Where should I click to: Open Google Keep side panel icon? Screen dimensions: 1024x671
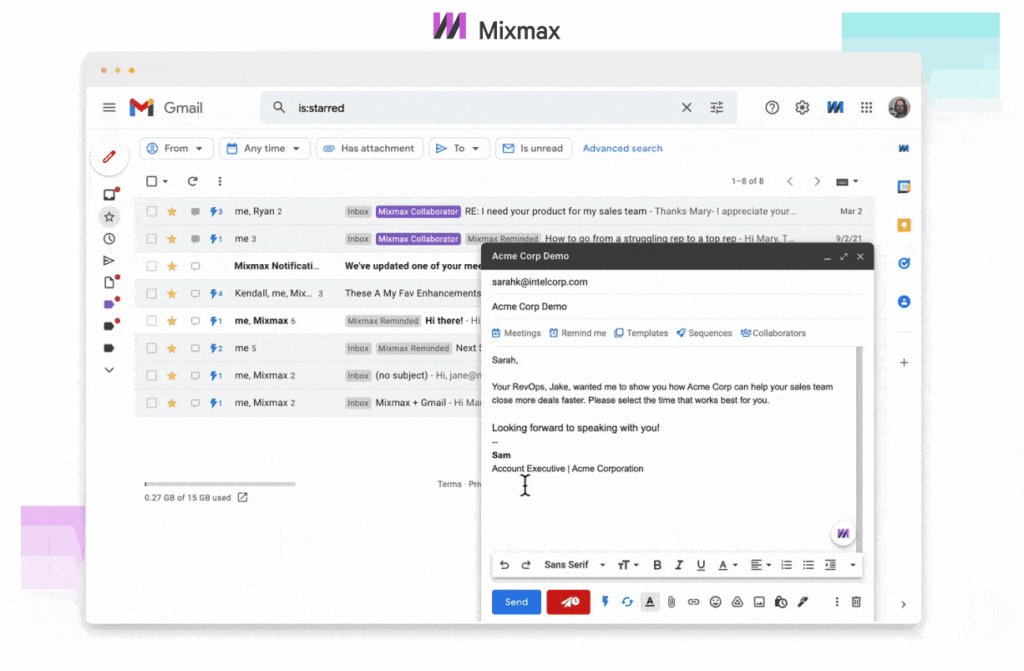pyautogui.click(x=904, y=225)
